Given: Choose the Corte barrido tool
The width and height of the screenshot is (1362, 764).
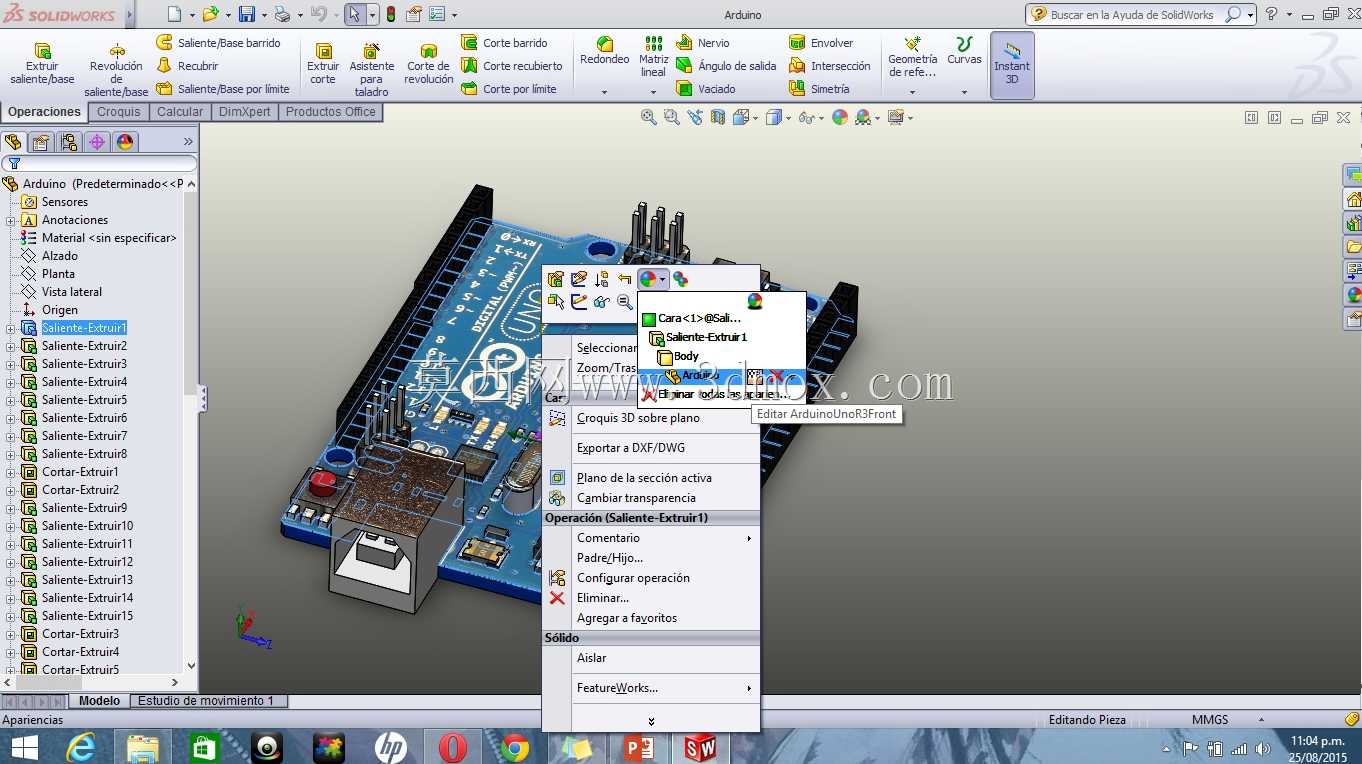Looking at the screenshot, I should [505, 43].
